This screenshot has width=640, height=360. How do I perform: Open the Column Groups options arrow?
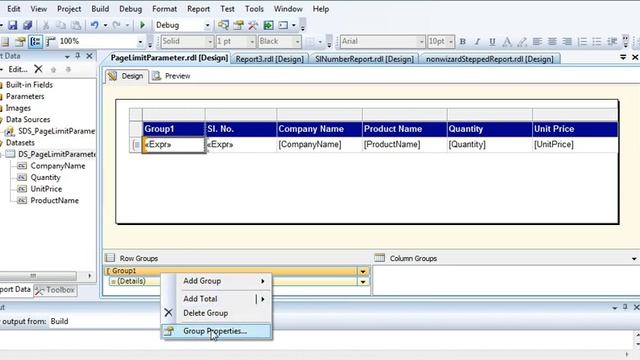[x=633, y=259]
